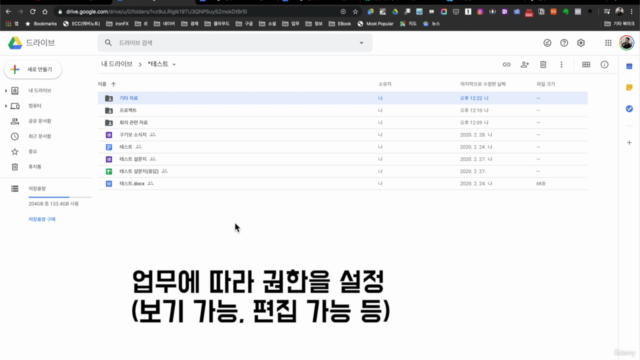
Task: Switch to grid view layout icon
Action: tap(586, 64)
